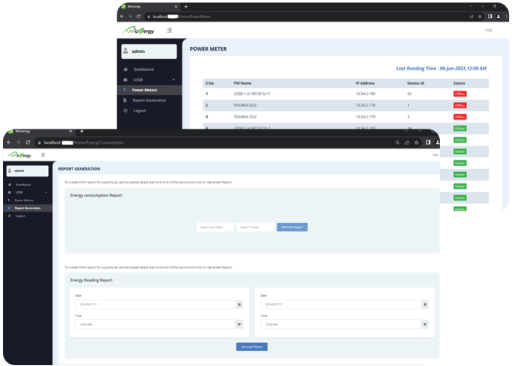This screenshot has width=512, height=366.
Task: Expand USSB chevron in Power Meter window sidebar
Action: [x=174, y=80]
